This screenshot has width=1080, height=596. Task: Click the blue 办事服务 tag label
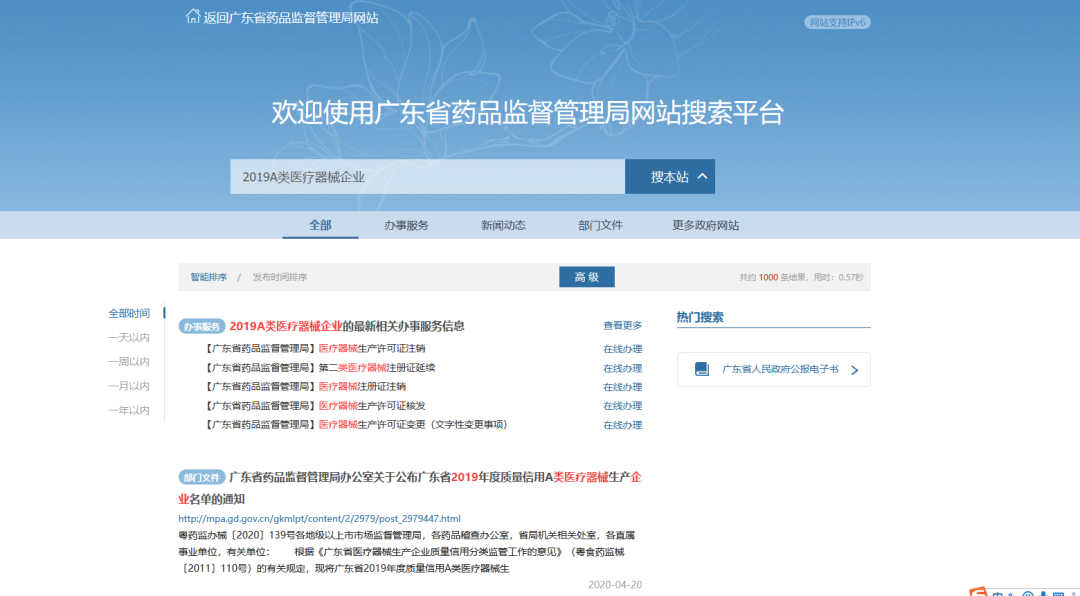click(202, 326)
